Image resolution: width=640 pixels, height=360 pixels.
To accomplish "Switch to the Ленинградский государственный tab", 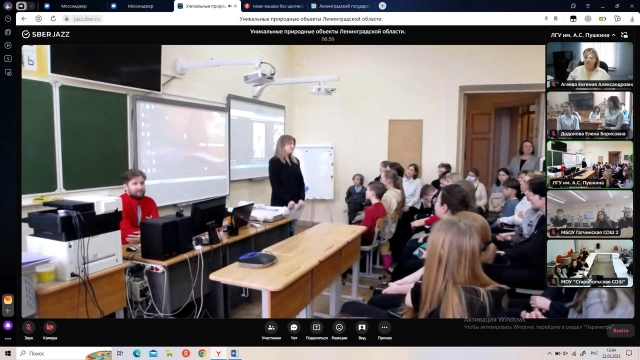I will pyautogui.click(x=340, y=6).
